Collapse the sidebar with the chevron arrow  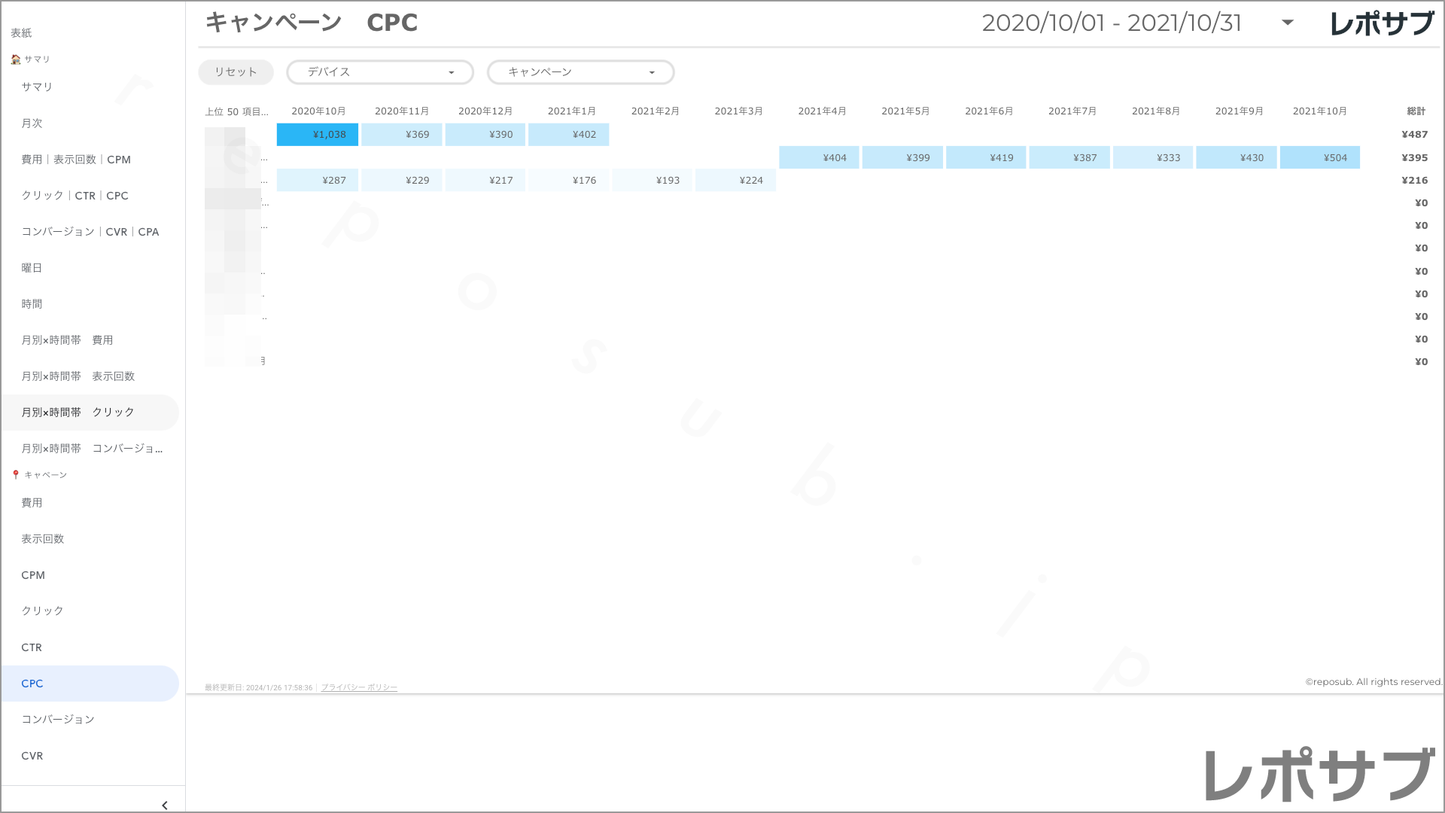click(x=164, y=805)
